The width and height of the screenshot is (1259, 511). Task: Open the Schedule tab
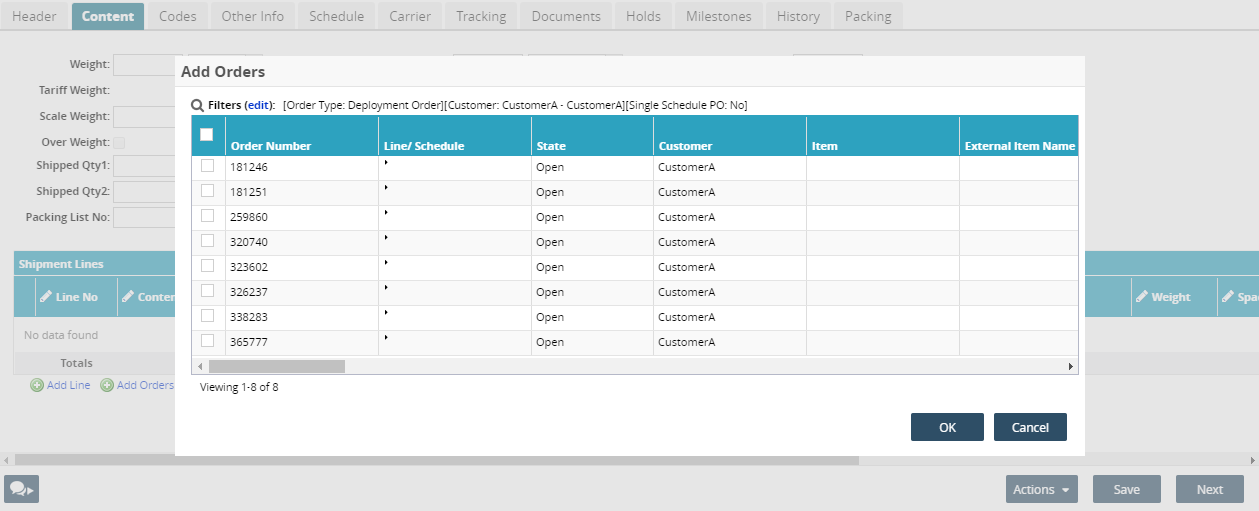click(x=336, y=16)
